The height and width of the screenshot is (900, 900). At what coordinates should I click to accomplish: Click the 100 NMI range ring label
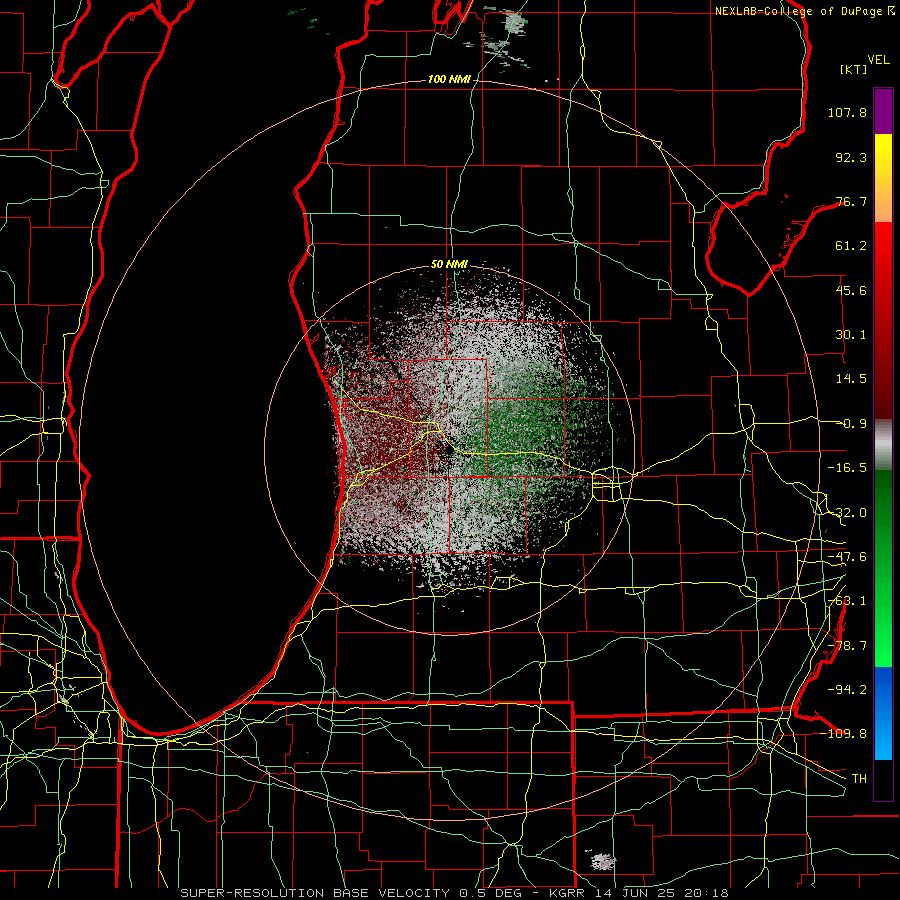point(449,79)
